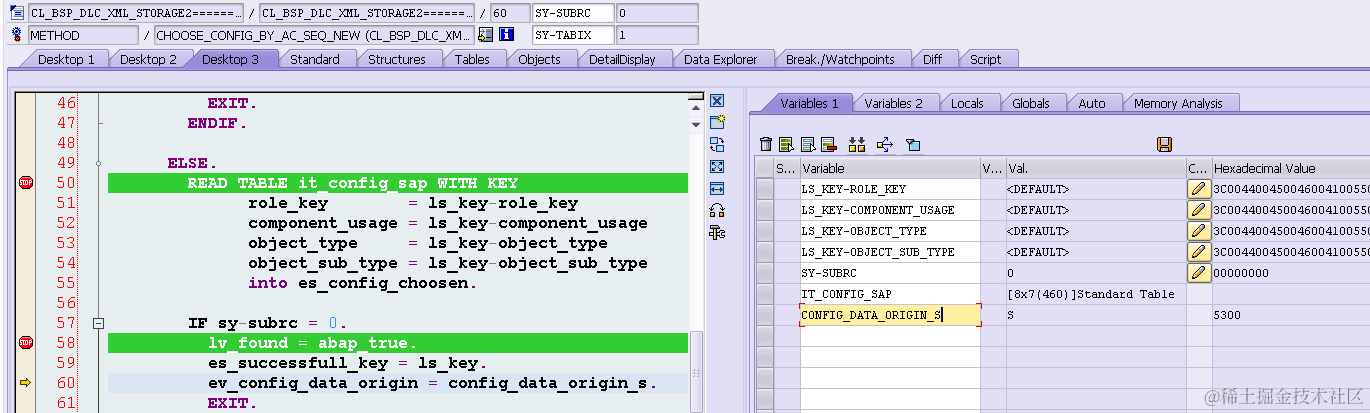Click the orange save floppy disk icon
The image size is (1370, 413).
click(1164, 145)
